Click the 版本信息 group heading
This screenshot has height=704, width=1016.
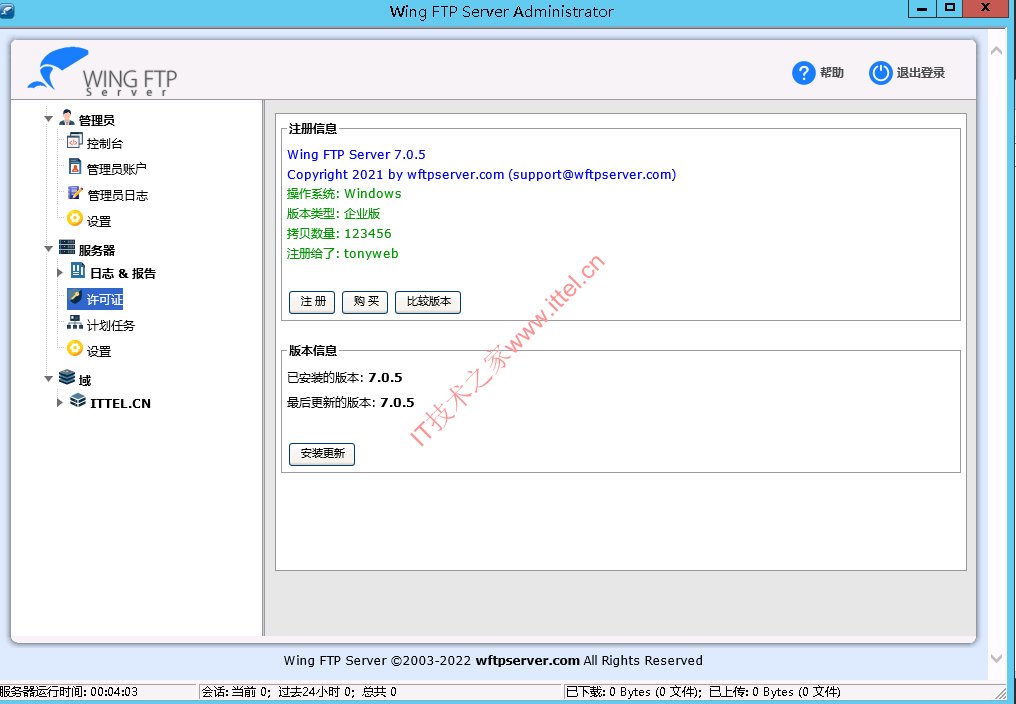(x=313, y=351)
